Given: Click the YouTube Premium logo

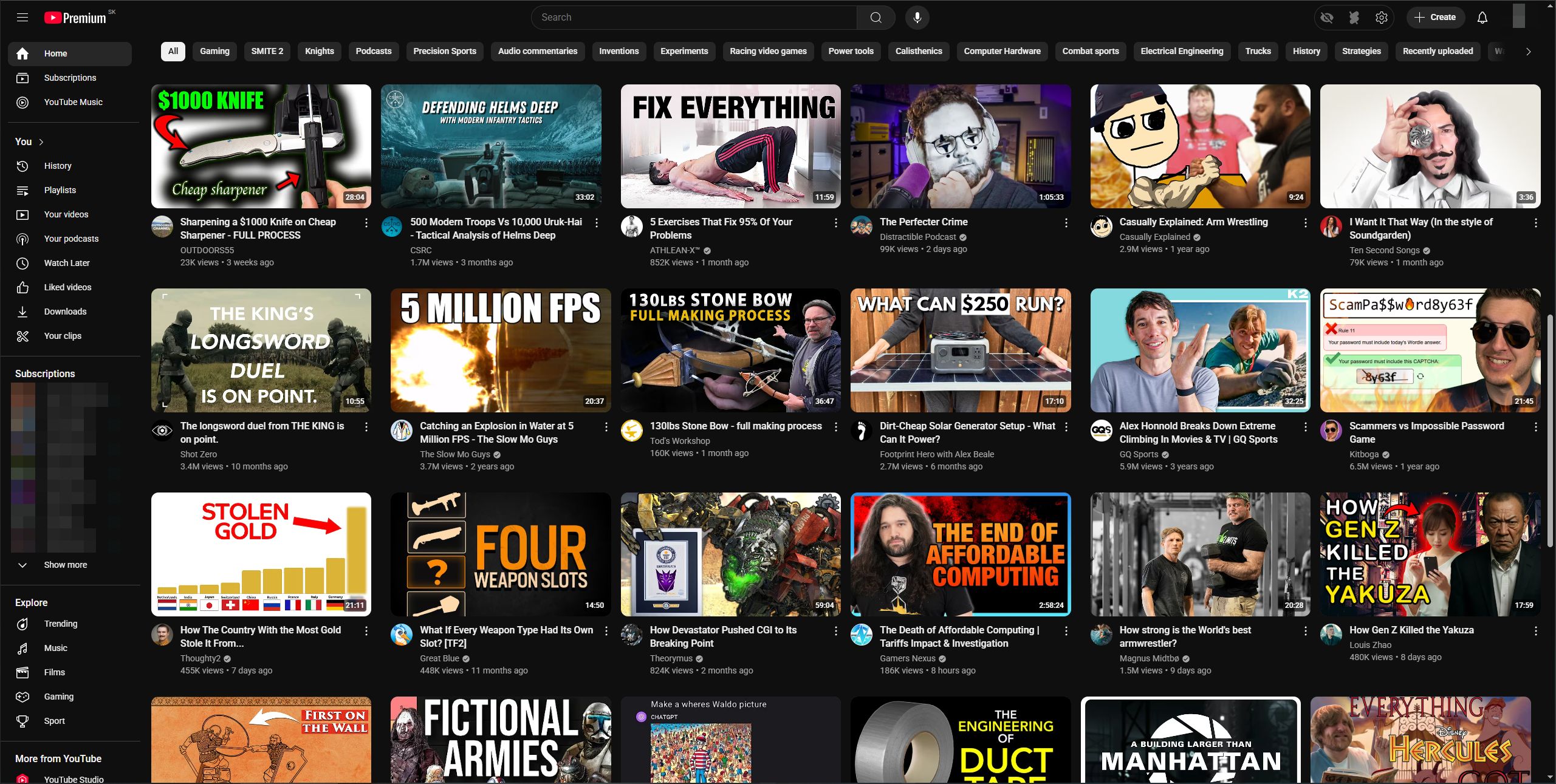Looking at the screenshot, I should coord(76,18).
